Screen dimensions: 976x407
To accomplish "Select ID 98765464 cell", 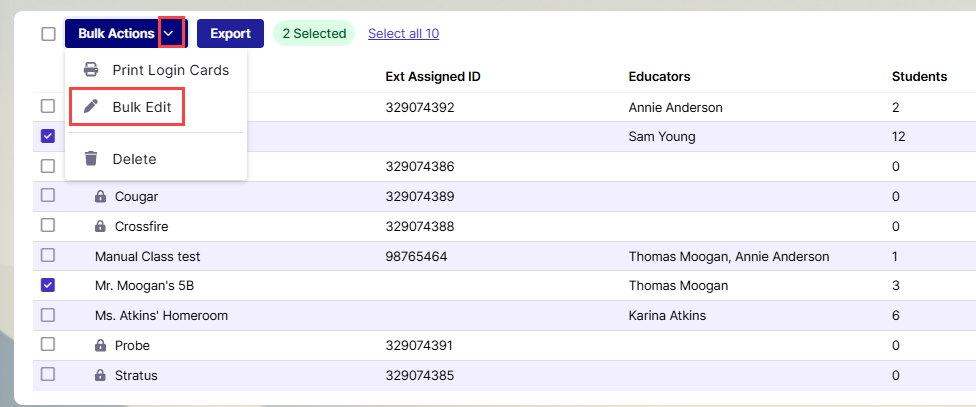I will [416, 256].
